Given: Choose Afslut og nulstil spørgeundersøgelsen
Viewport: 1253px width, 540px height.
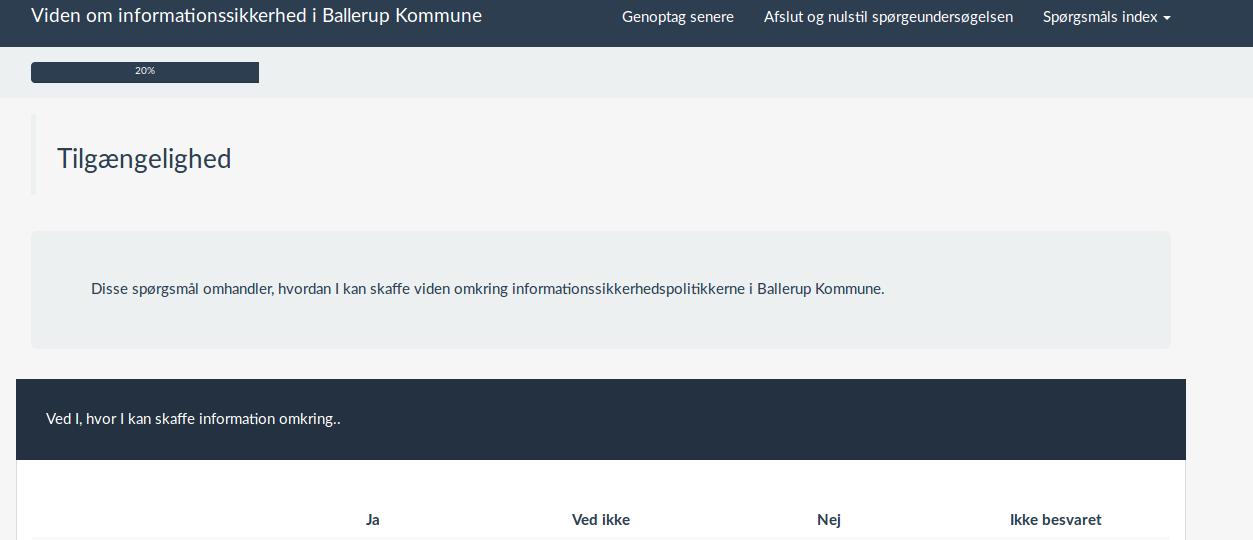Looking at the screenshot, I should point(888,17).
